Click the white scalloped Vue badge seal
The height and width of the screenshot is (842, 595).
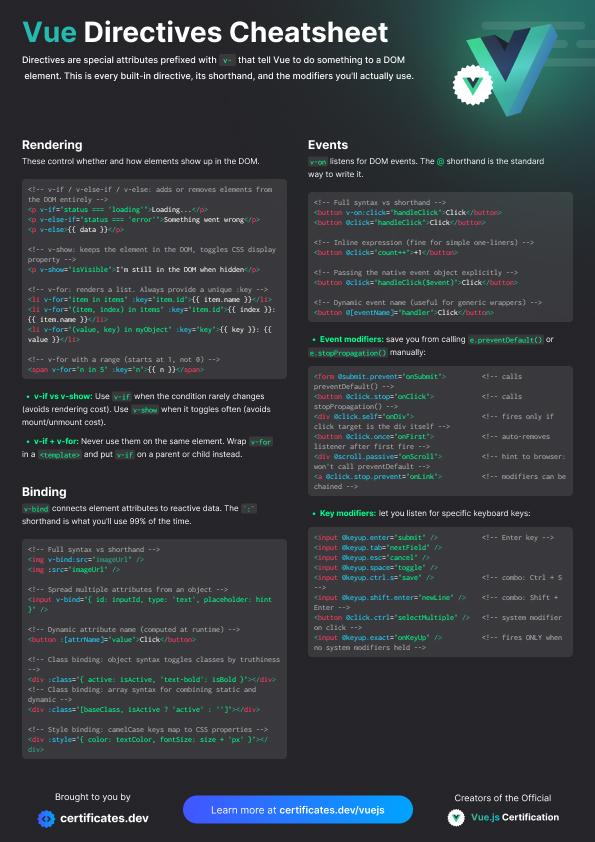(473, 85)
